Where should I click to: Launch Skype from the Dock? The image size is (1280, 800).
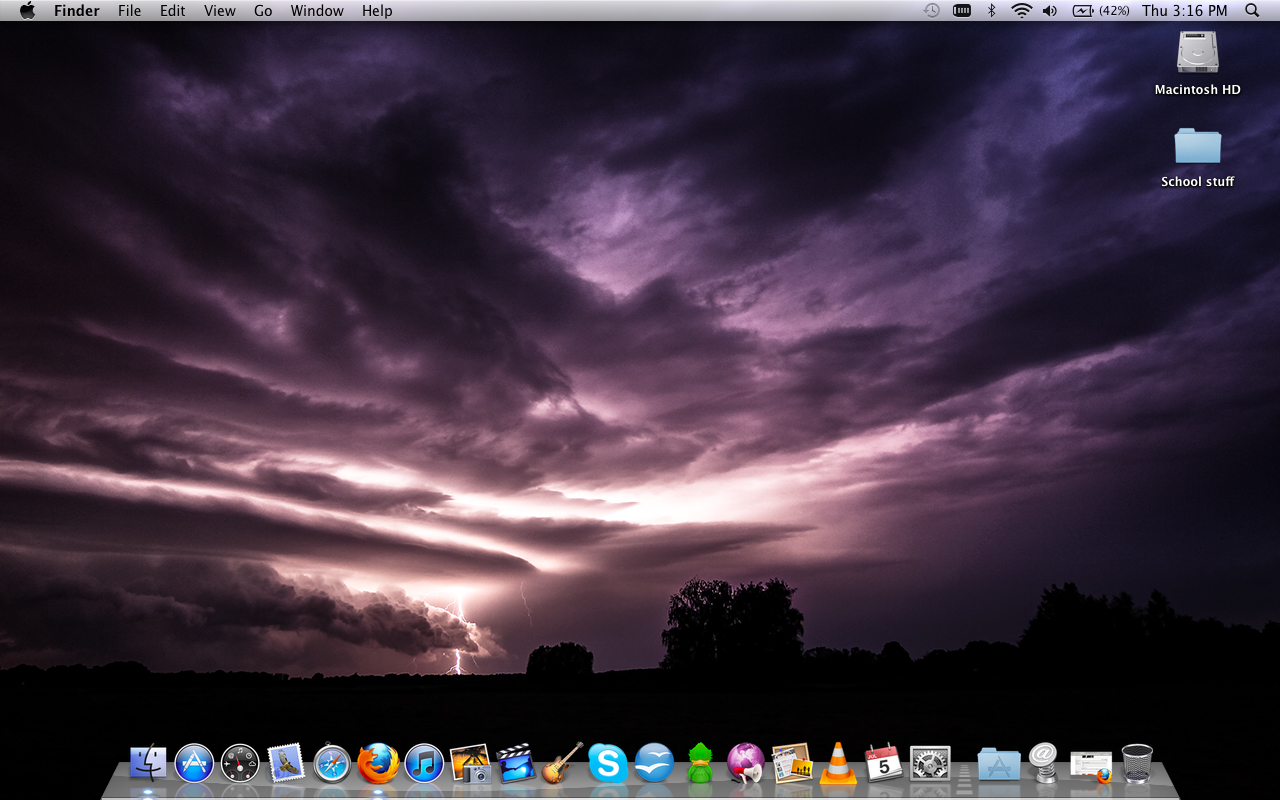pyautogui.click(x=608, y=763)
